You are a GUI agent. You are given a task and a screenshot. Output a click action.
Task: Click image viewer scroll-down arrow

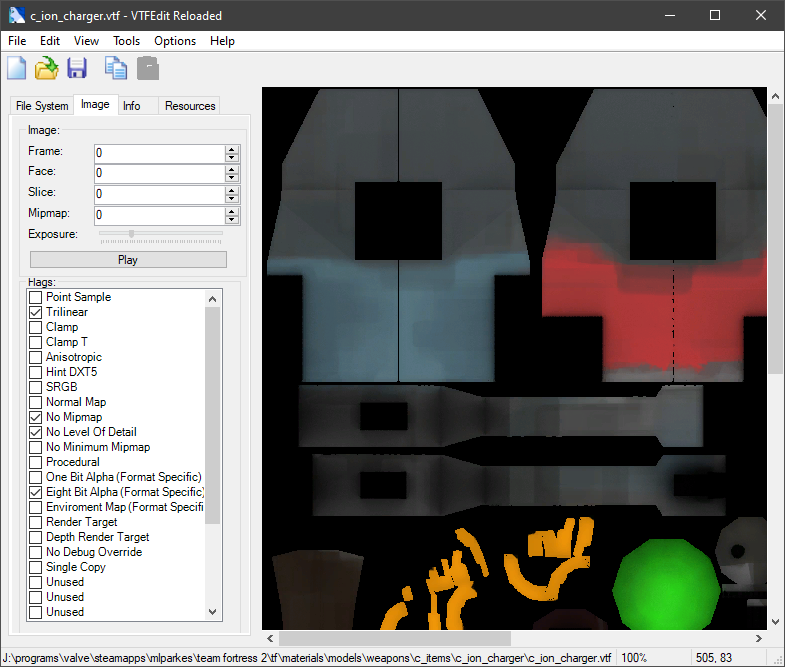(x=775, y=622)
